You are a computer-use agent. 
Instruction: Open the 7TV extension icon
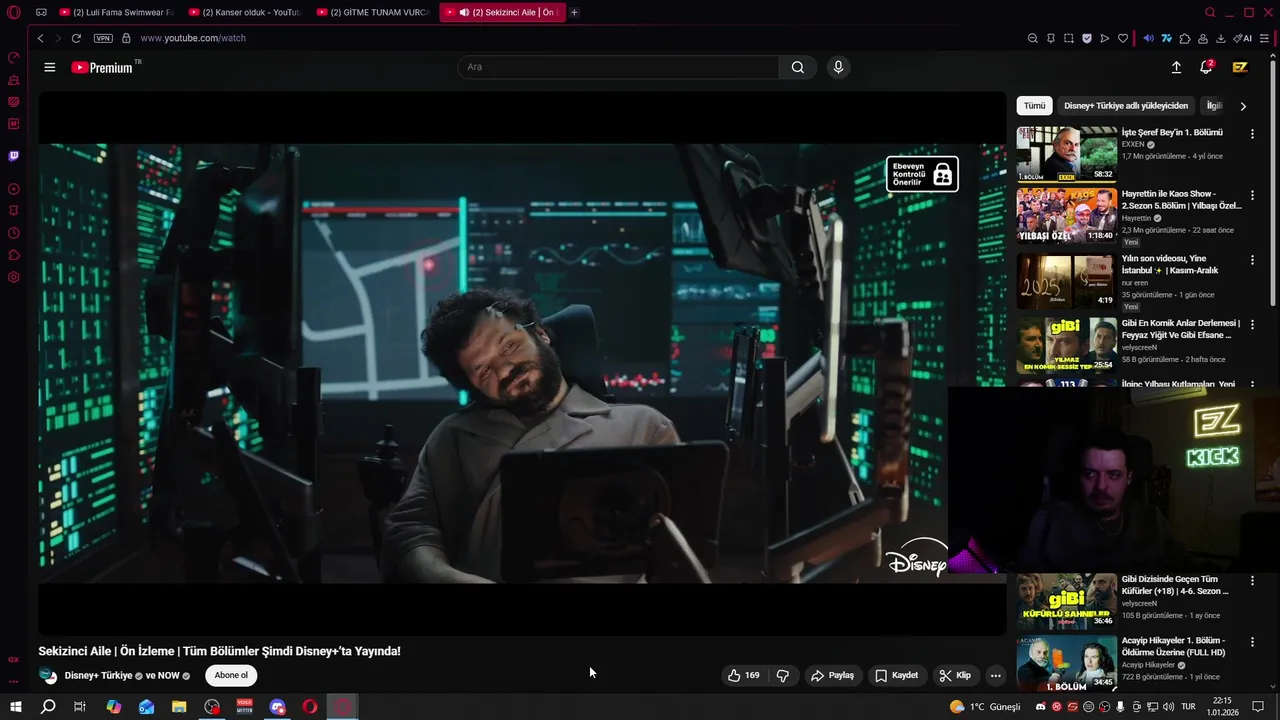click(x=1166, y=38)
